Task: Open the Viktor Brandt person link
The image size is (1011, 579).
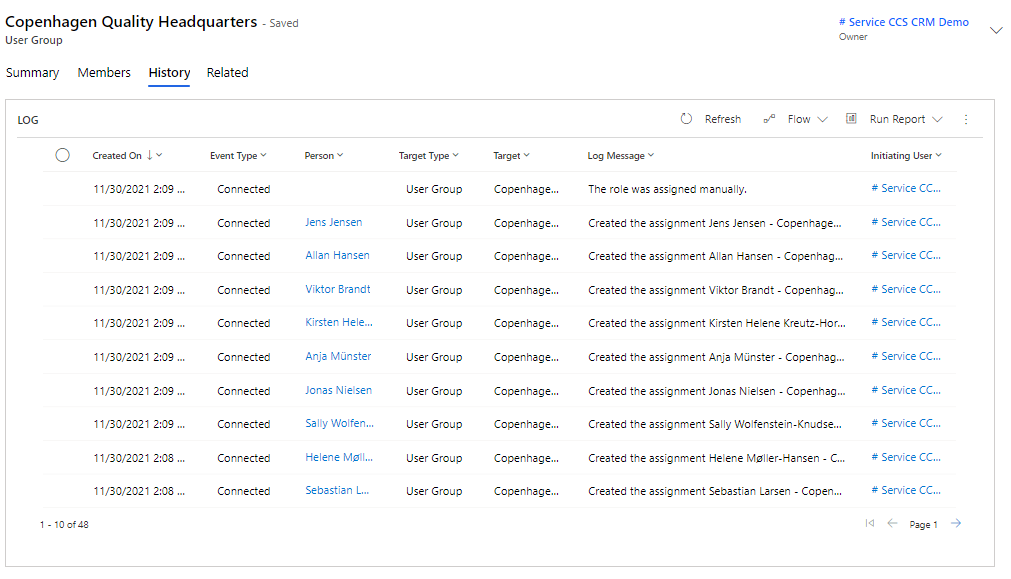Action: point(338,289)
